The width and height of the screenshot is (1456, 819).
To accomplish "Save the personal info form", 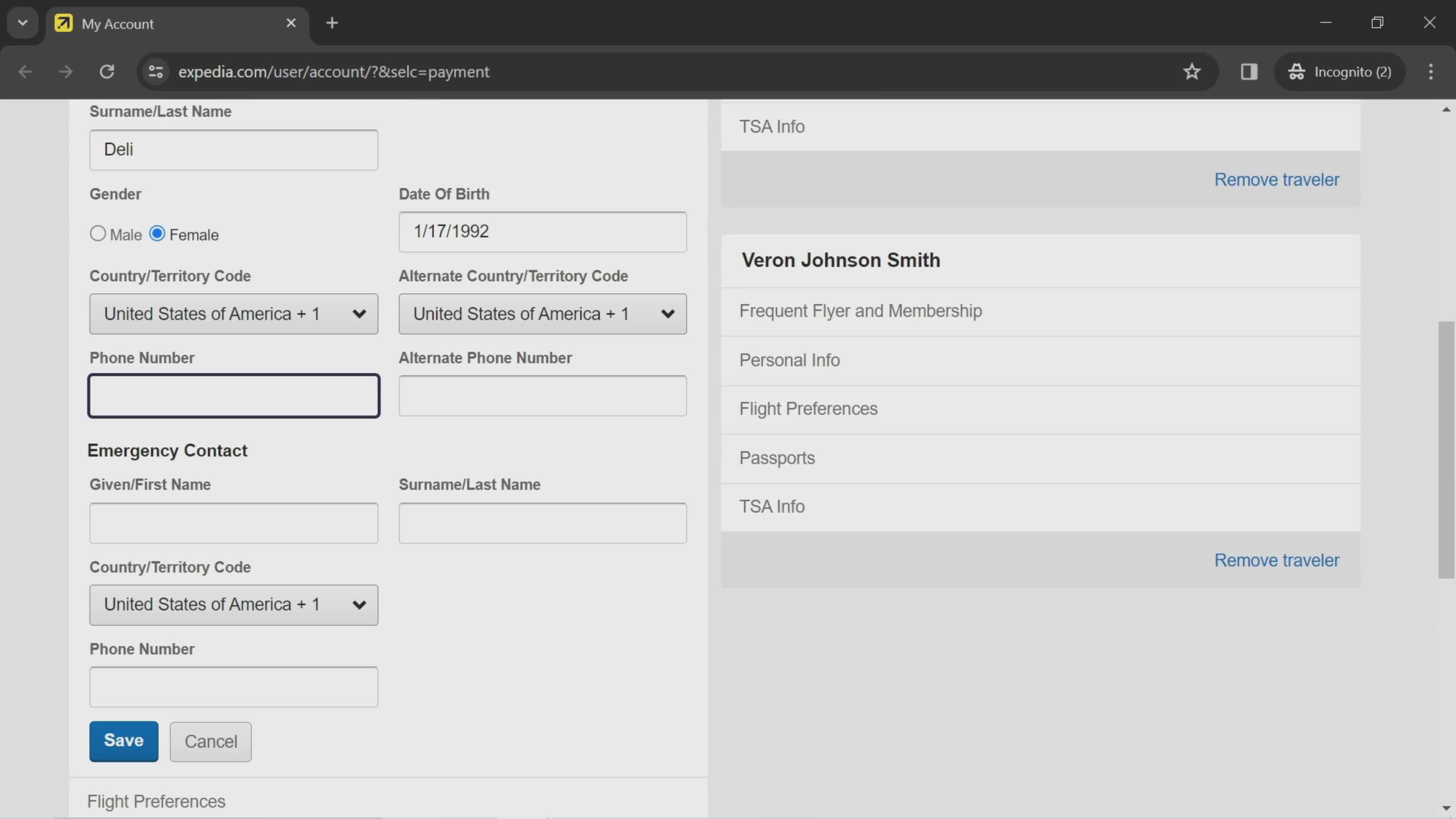I will 124,741.
